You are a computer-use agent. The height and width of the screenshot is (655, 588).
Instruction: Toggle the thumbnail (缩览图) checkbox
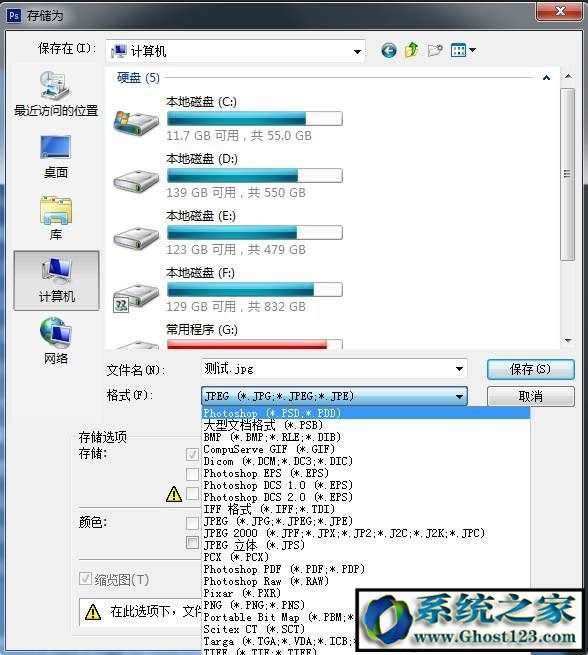tap(85, 579)
